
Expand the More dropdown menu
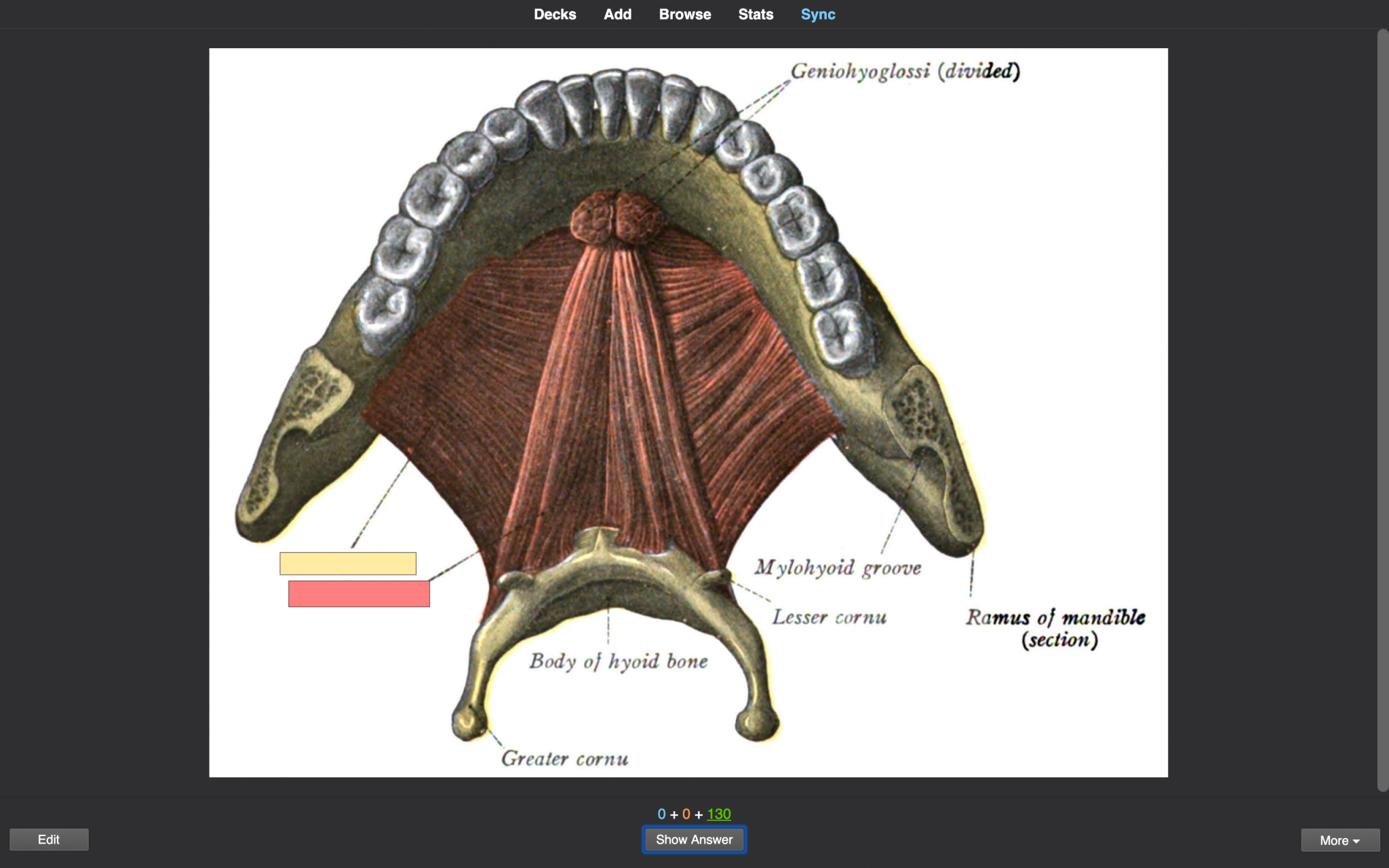tap(1339, 840)
